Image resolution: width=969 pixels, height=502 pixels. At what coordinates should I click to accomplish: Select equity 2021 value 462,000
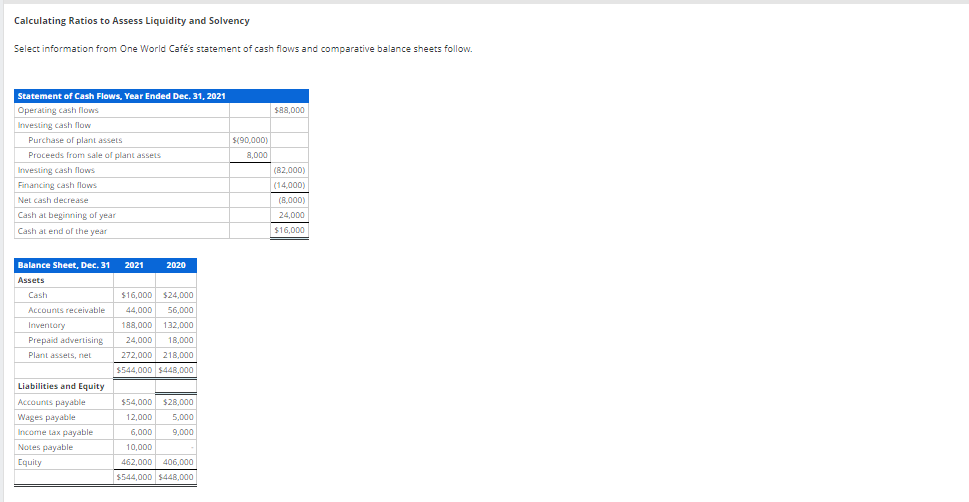[x=137, y=462]
